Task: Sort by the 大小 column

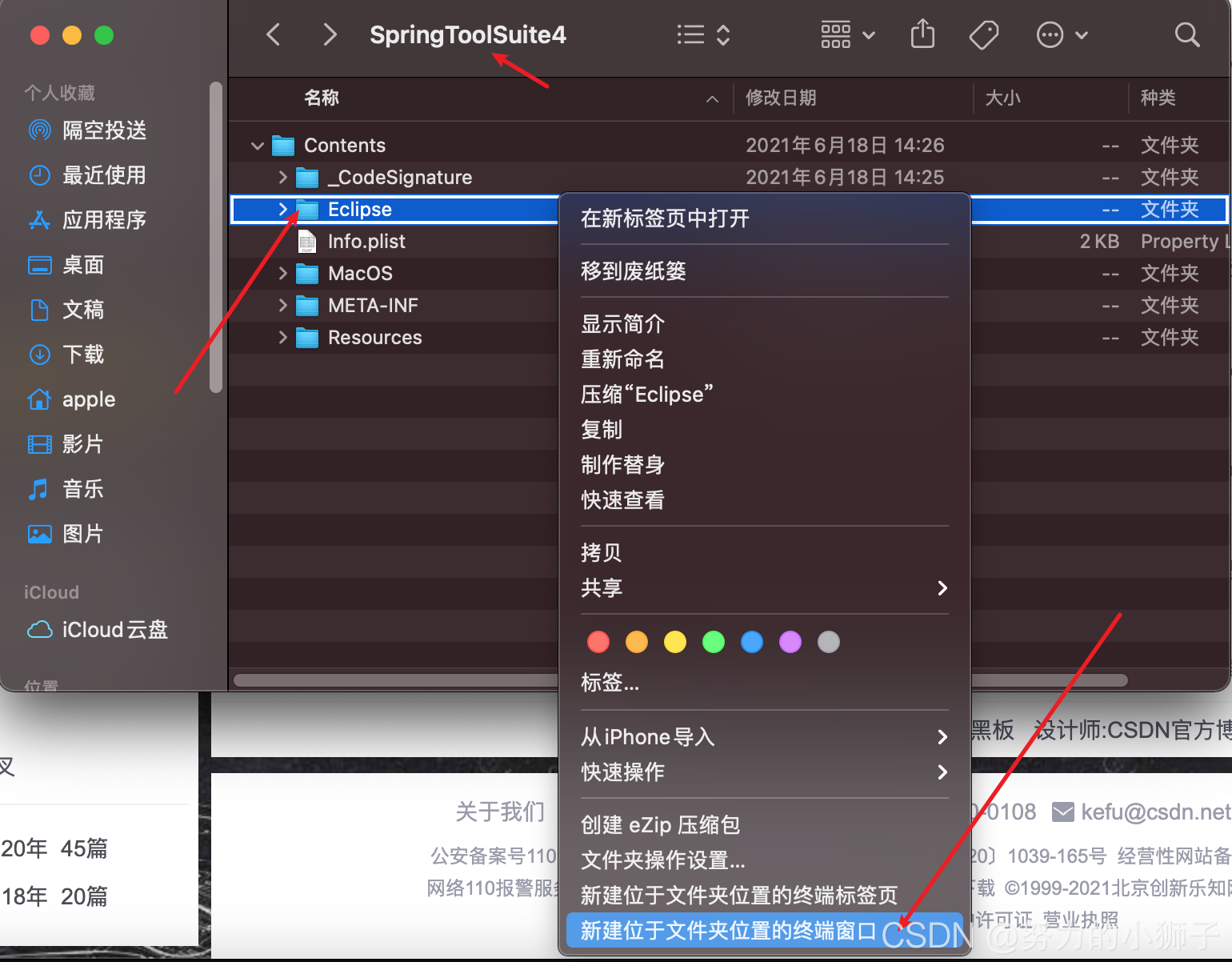Action: click(1002, 98)
